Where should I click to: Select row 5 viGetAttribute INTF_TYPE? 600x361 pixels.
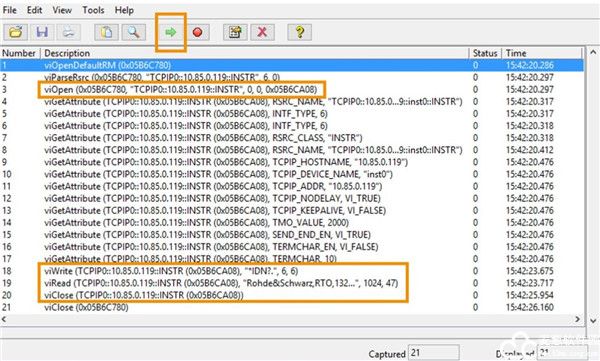point(292,114)
